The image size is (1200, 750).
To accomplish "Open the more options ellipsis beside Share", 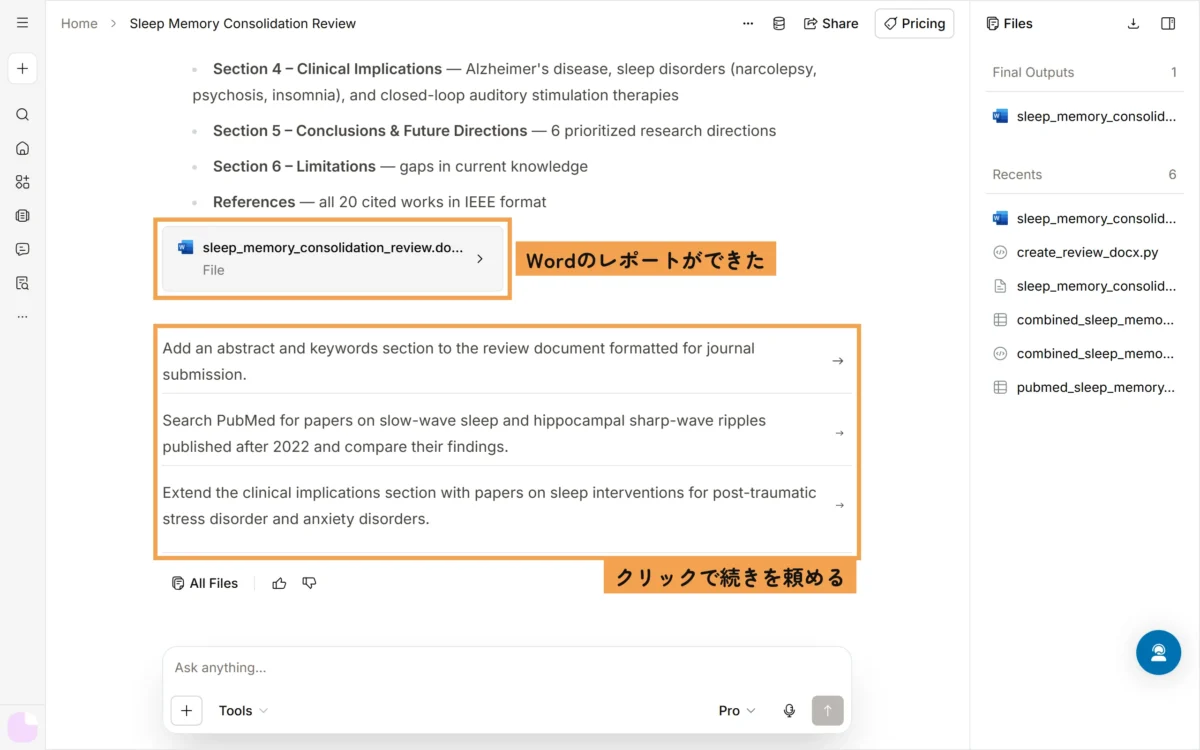I will (748, 23).
